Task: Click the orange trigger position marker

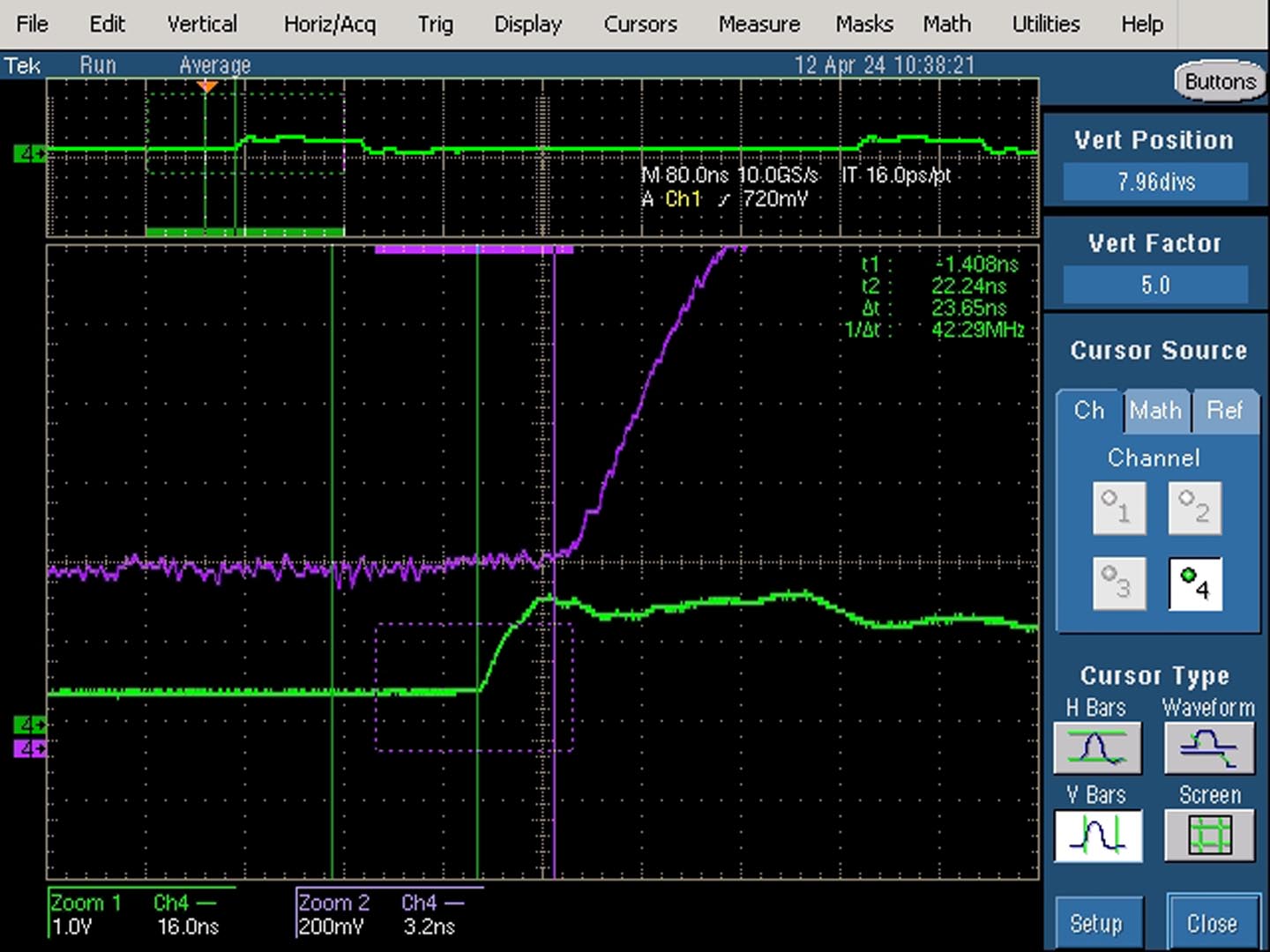Action: [x=206, y=86]
